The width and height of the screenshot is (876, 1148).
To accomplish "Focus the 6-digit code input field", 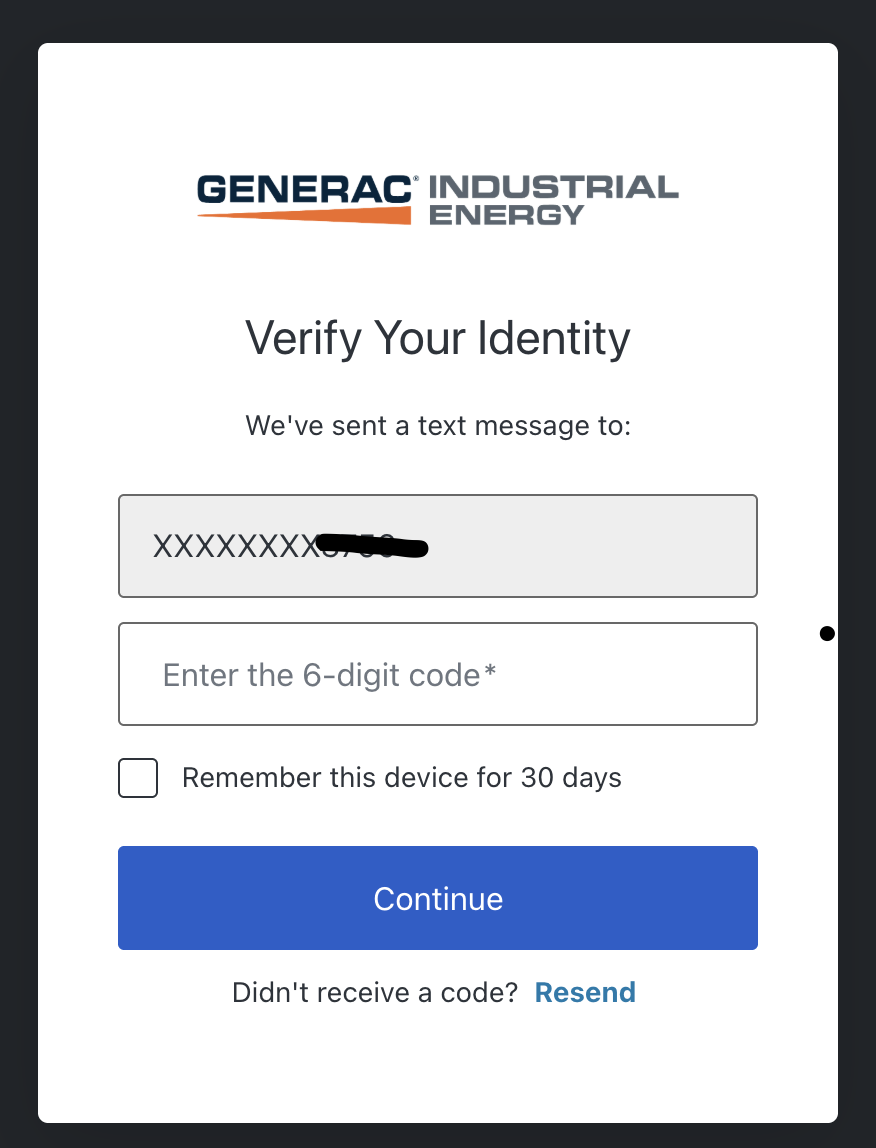I will pos(437,674).
